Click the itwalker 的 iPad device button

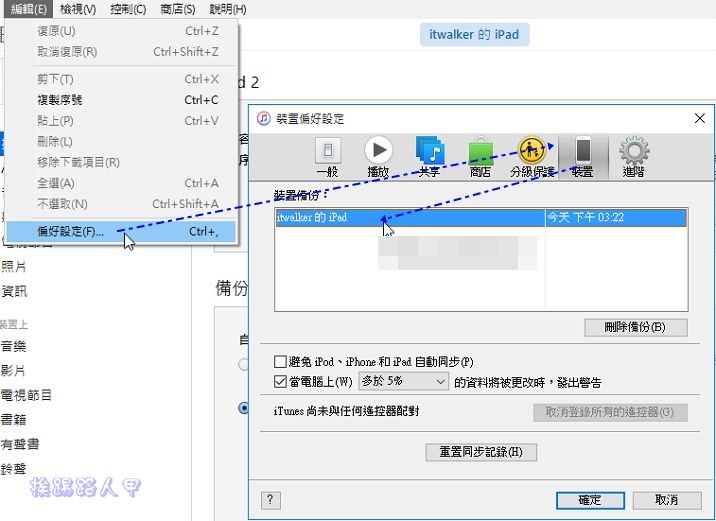point(474,35)
